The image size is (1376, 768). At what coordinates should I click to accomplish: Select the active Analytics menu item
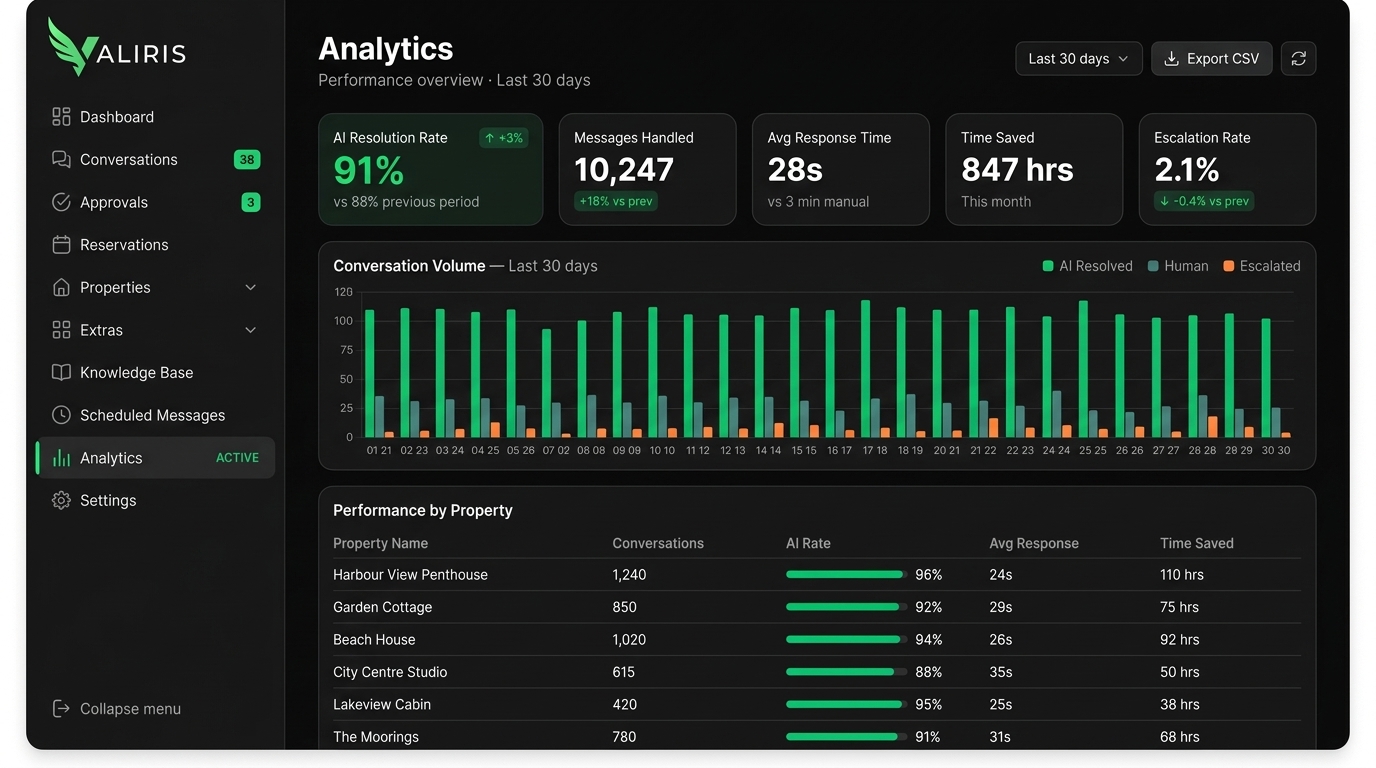[155, 458]
